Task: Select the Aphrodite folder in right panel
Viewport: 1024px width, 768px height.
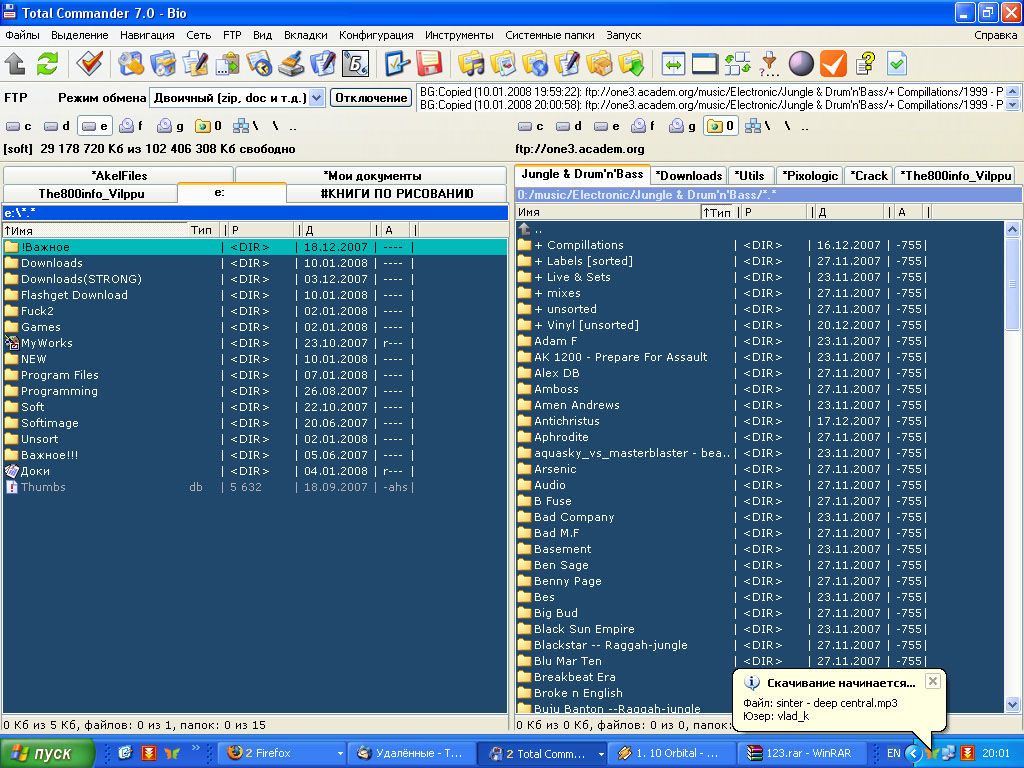Action: (x=561, y=437)
